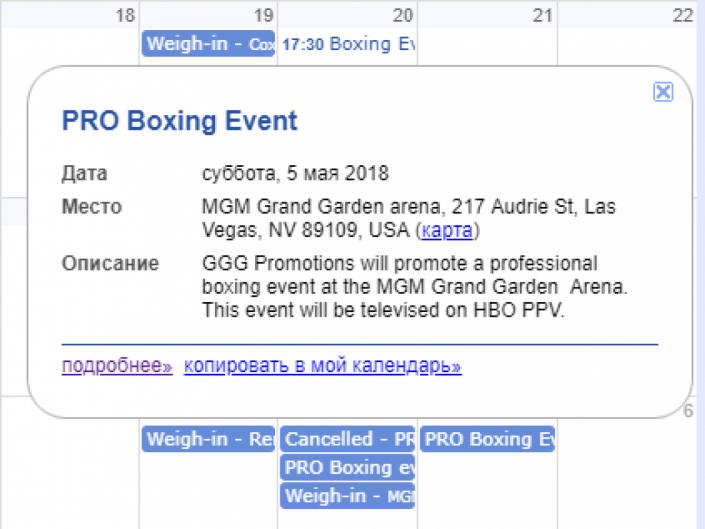The width and height of the screenshot is (705, 529).
Task: Open the PRO Boxing Ev event at far right
Action: click(x=487, y=439)
